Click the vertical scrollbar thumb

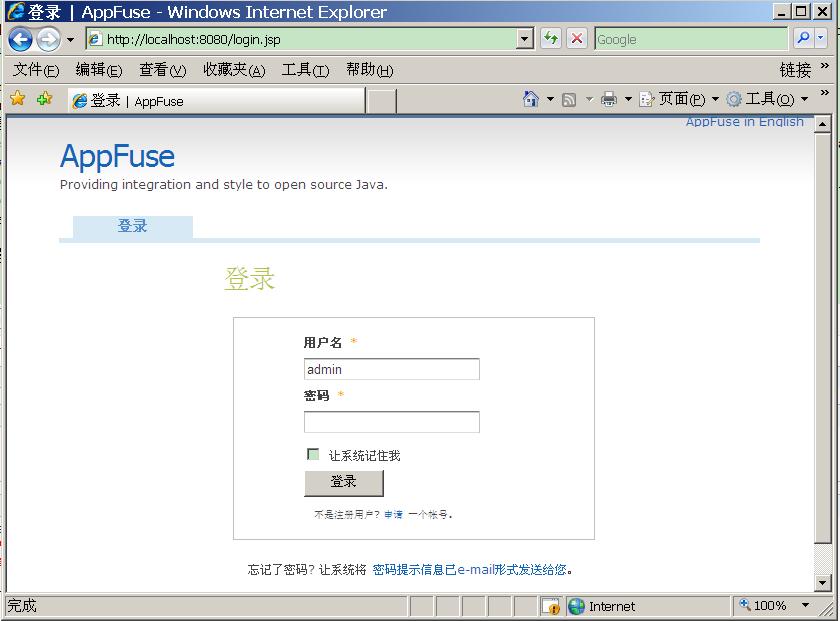822,338
